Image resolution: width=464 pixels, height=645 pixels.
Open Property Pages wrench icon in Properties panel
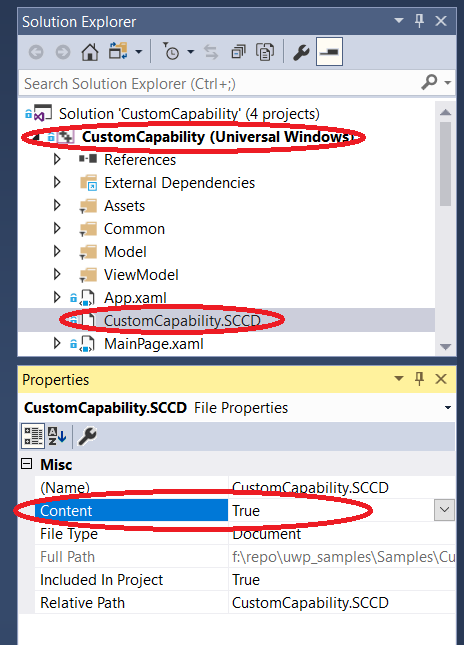pyautogui.click(x=87, y=436)
